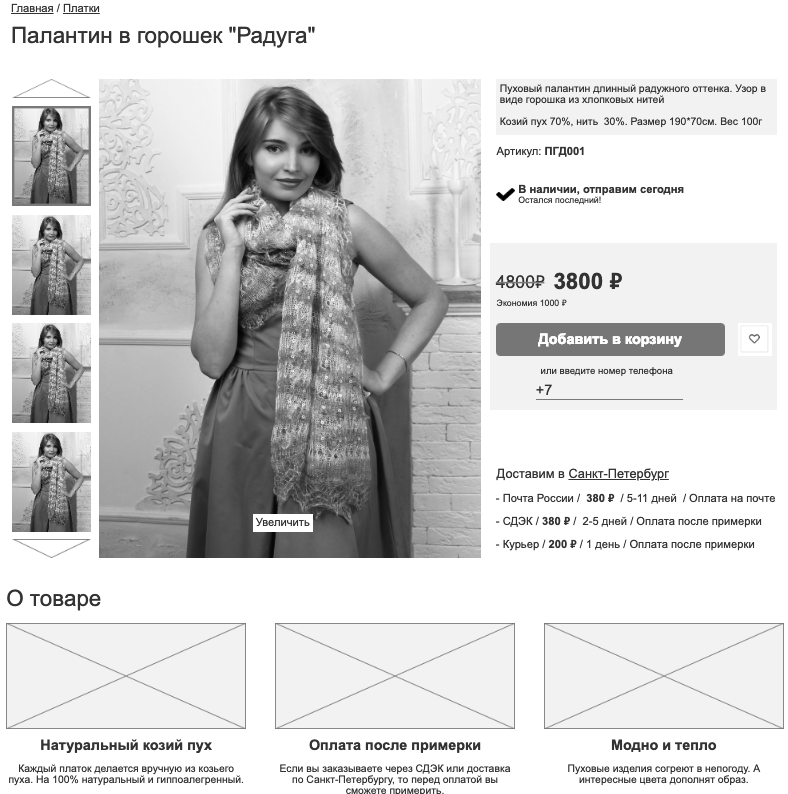The width and height of the screenshot is (788, 794).
Task: Click placeholder image above Оплата после примерки
Action: coord(395,676)
